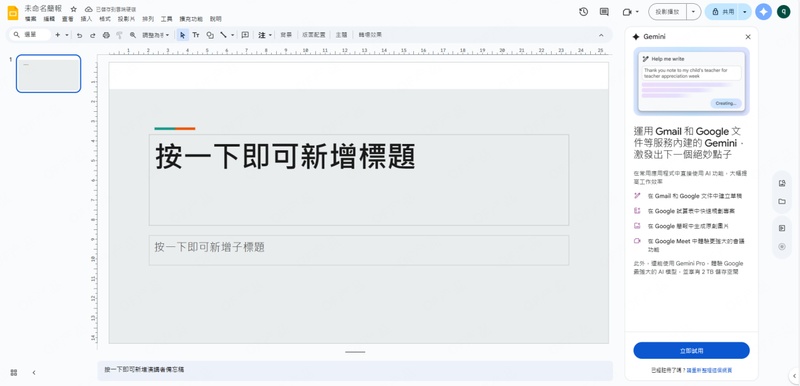The height and width of the screenshot is (386, 800).
Task: Undo the last action
Action: click(79, 35)
